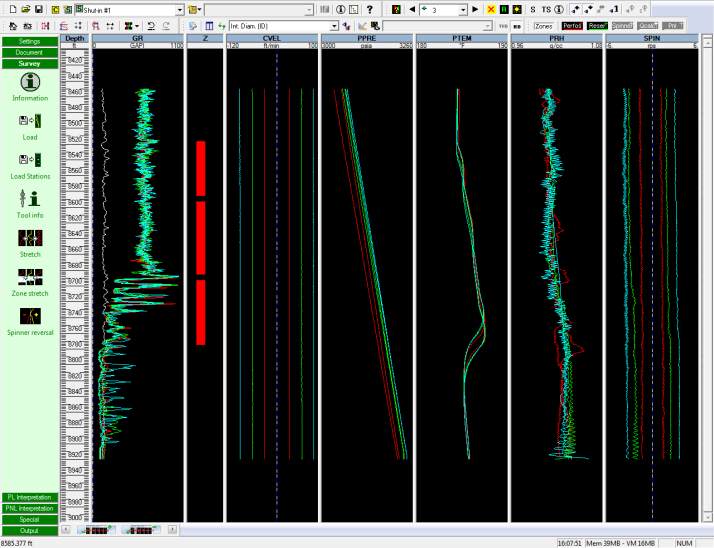Click the first icon in second toolbar row
714x548 pixels.
click(13, 26)
